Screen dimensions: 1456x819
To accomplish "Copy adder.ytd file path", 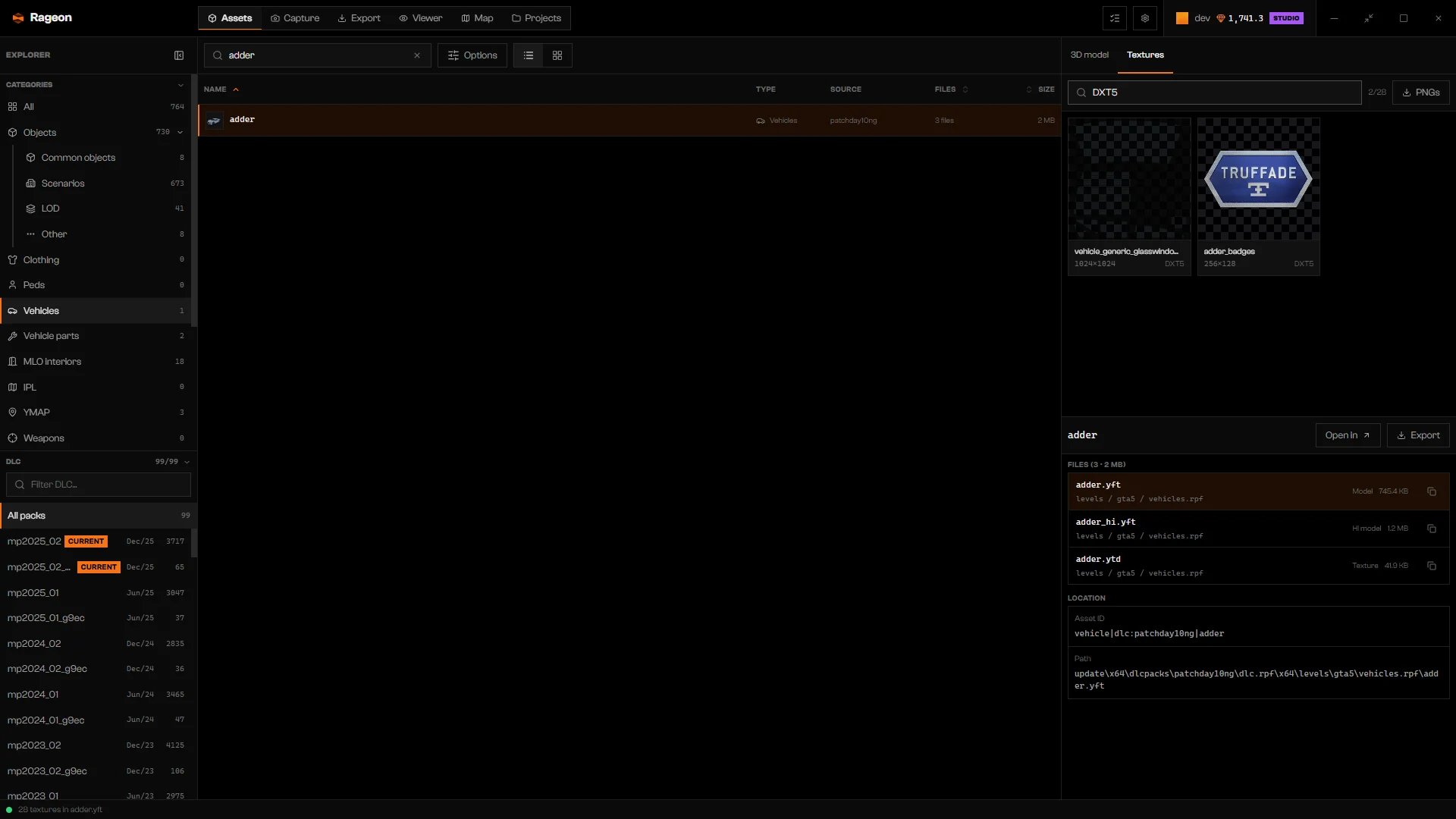I will (x=1432, y=566).
